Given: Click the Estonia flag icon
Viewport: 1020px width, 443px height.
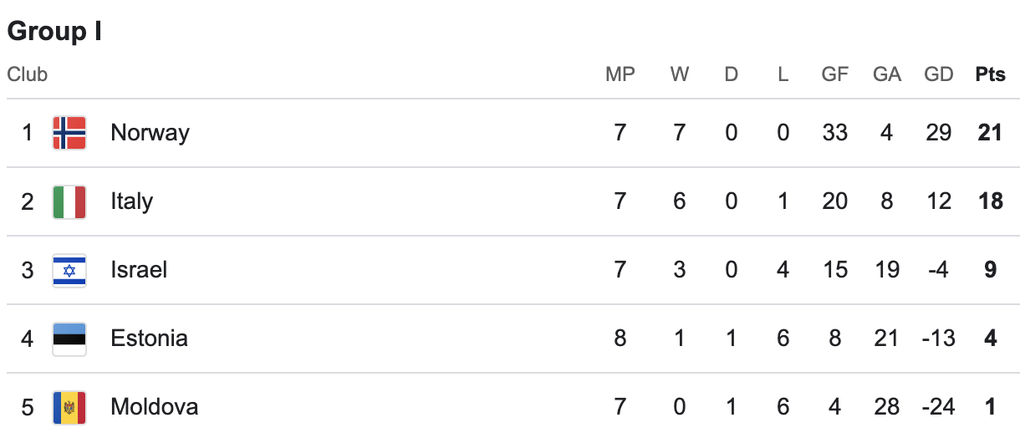Looking at the screenshot, I should (x=69, y=338).
